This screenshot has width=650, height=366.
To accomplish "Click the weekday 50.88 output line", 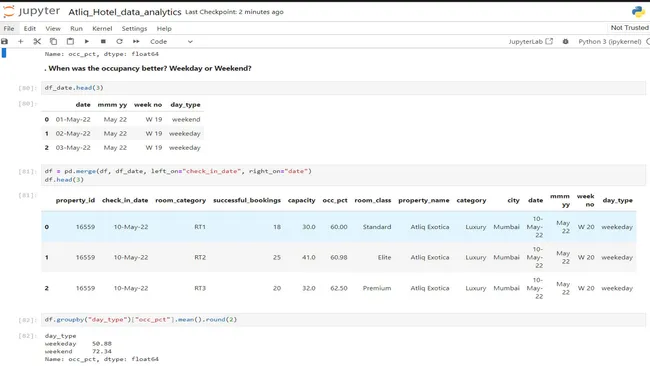I will click(x=78, y=344).
